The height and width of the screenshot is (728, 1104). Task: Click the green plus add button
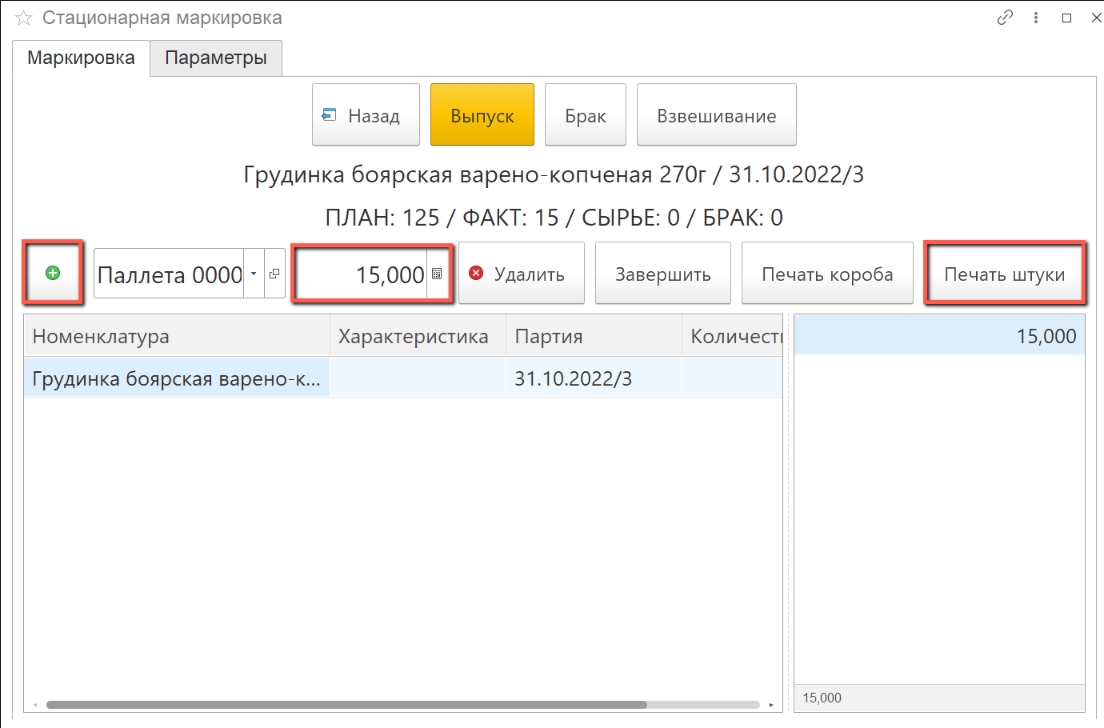click(x=52, y=273)
